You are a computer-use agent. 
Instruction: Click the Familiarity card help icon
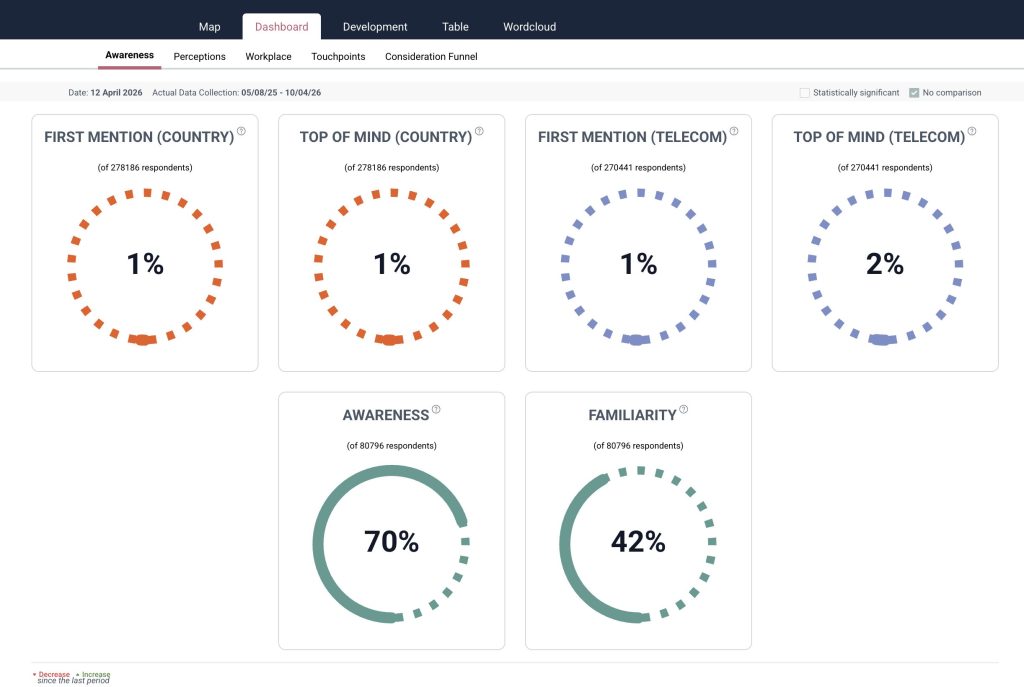(684, 409)
